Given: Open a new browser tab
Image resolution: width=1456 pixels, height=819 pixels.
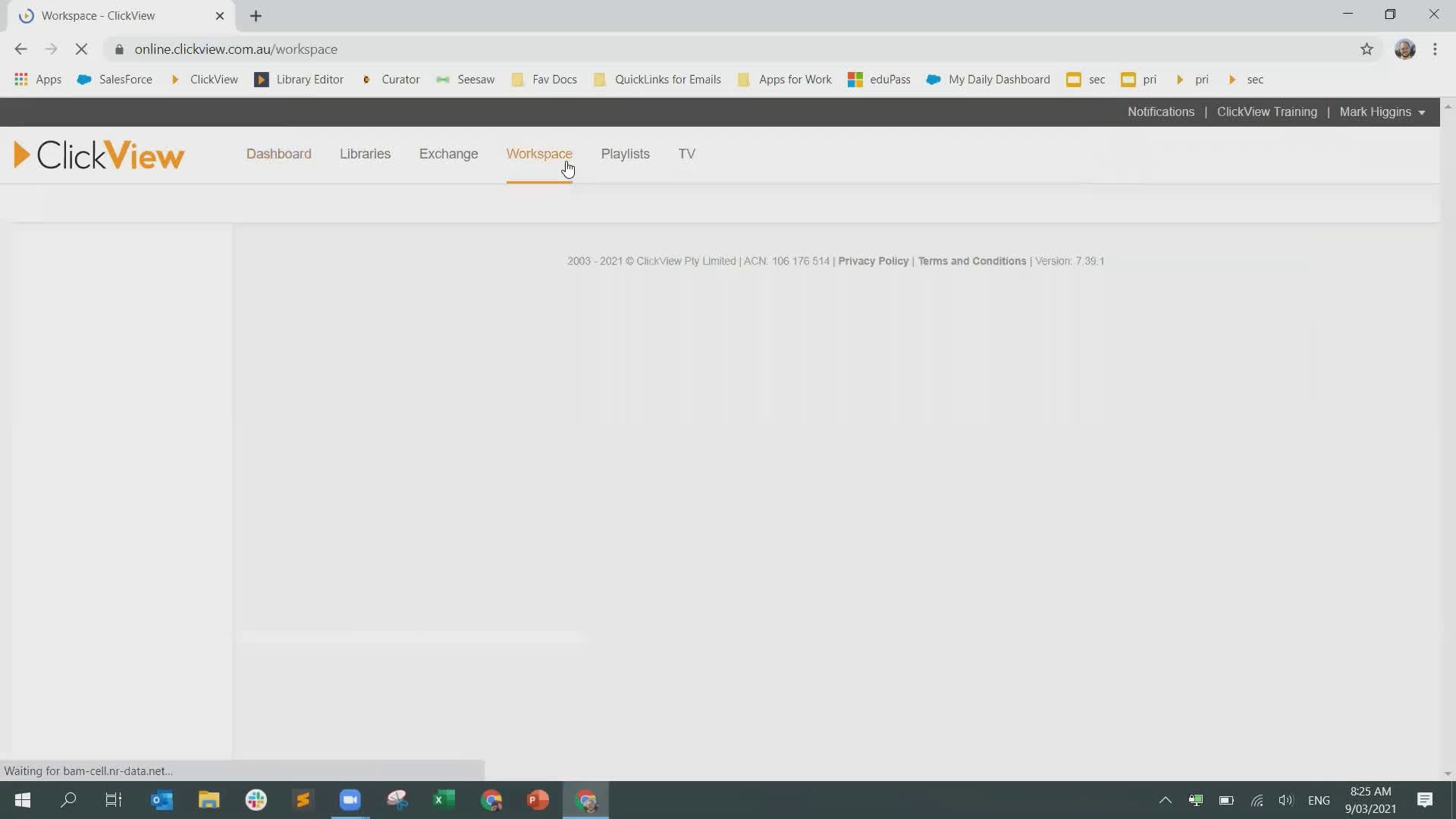Looking at the screenshot, I should click(256, 16).
